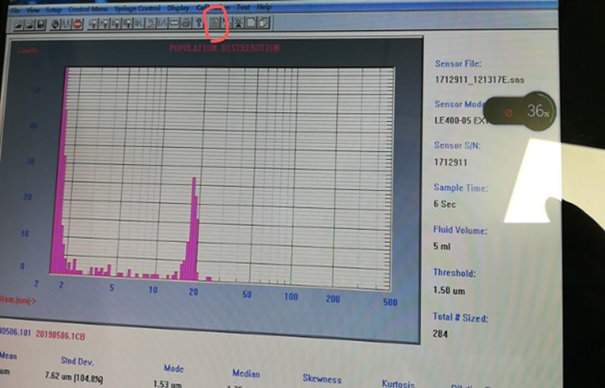
Task: Open the File menu
Action: (x=15, y=10)
